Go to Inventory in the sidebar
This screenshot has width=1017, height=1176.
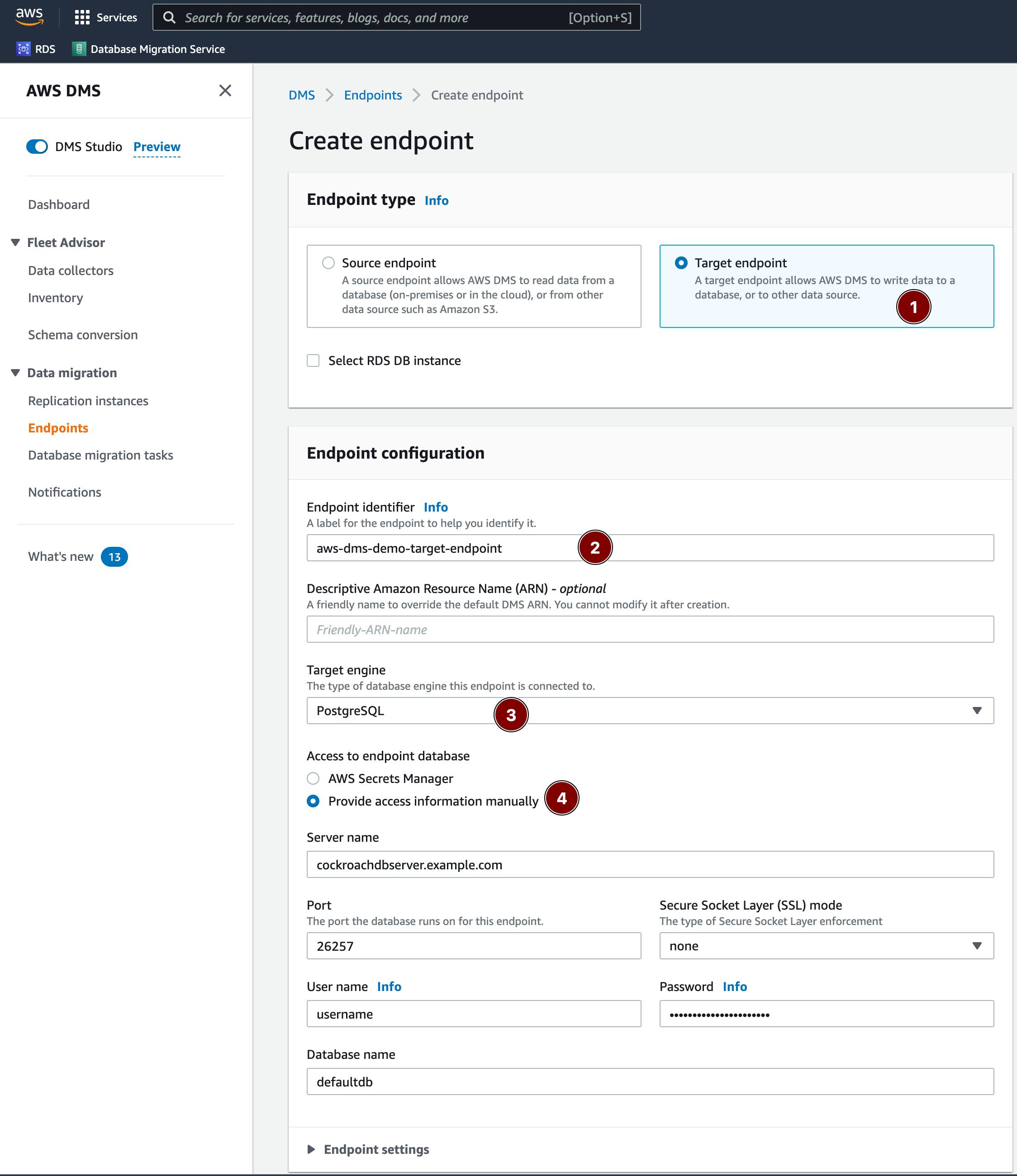tap(56, 298)
